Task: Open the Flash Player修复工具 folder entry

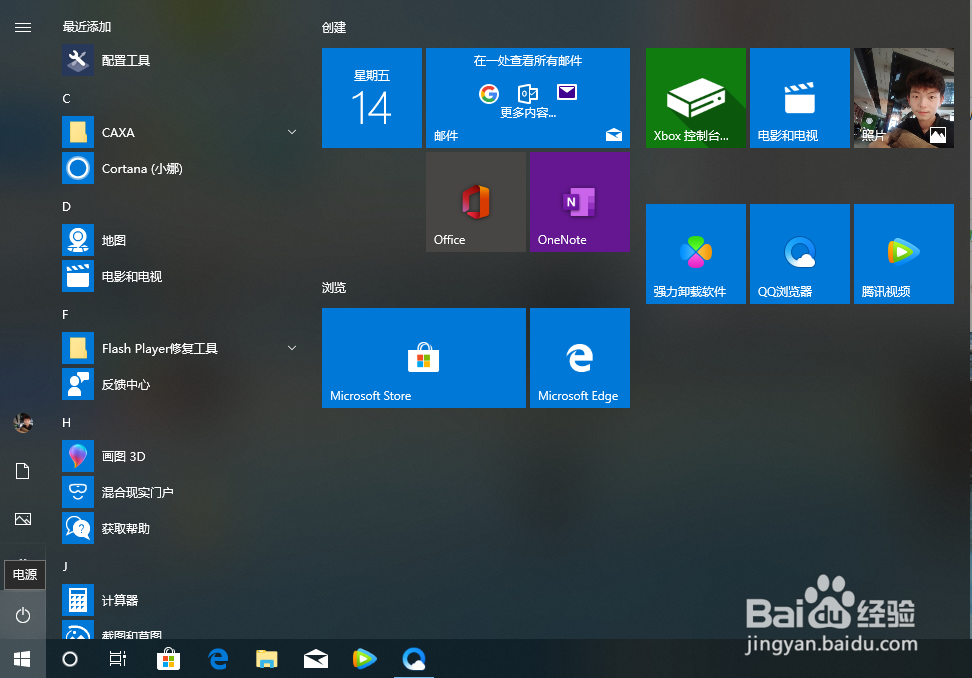Action: point(180,348)
